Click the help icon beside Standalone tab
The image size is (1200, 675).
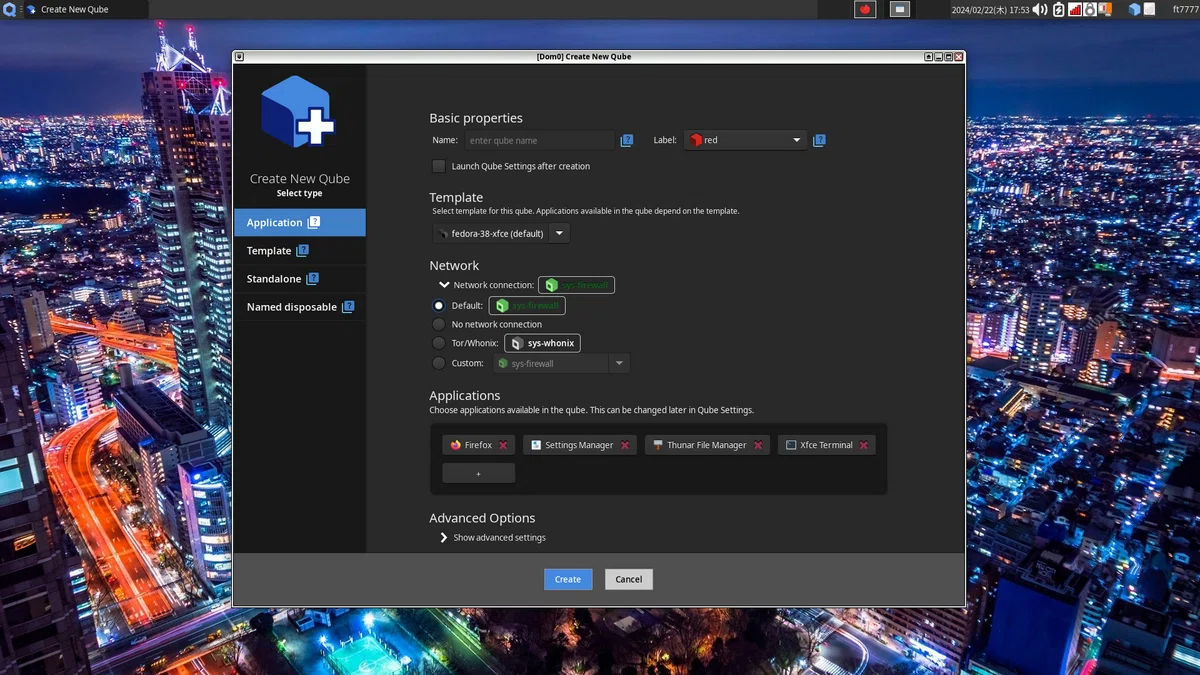[x=313, y=278]
